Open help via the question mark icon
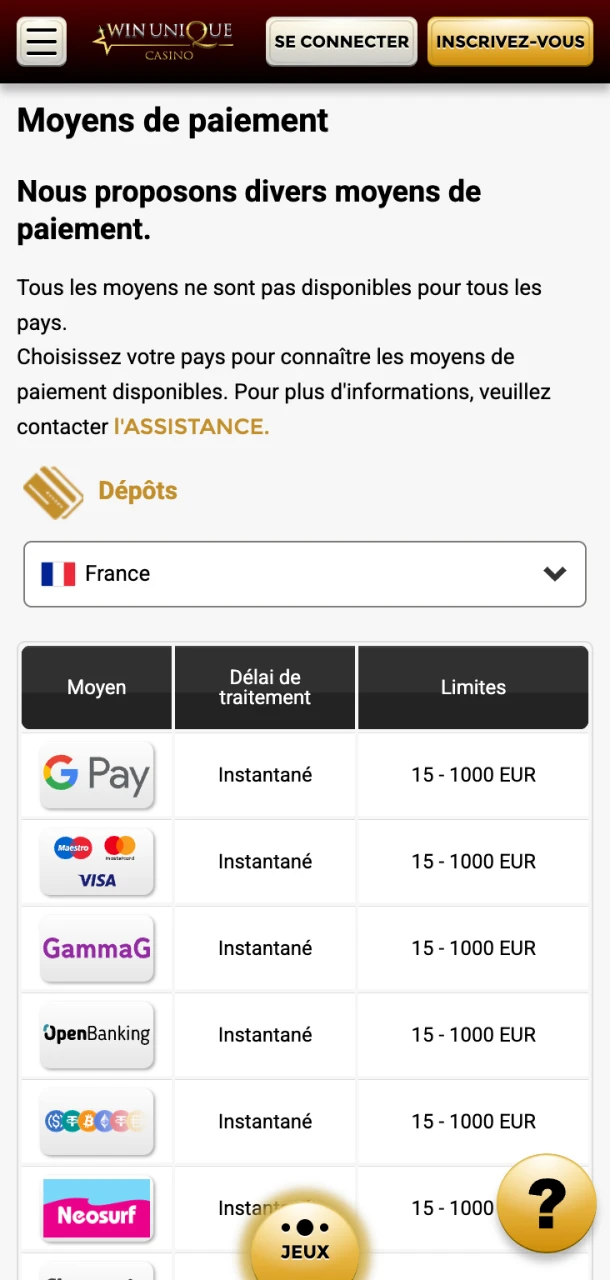The width and height of the screenshot is (610, 1280). pyautogui.click(x=546, y=1203)
